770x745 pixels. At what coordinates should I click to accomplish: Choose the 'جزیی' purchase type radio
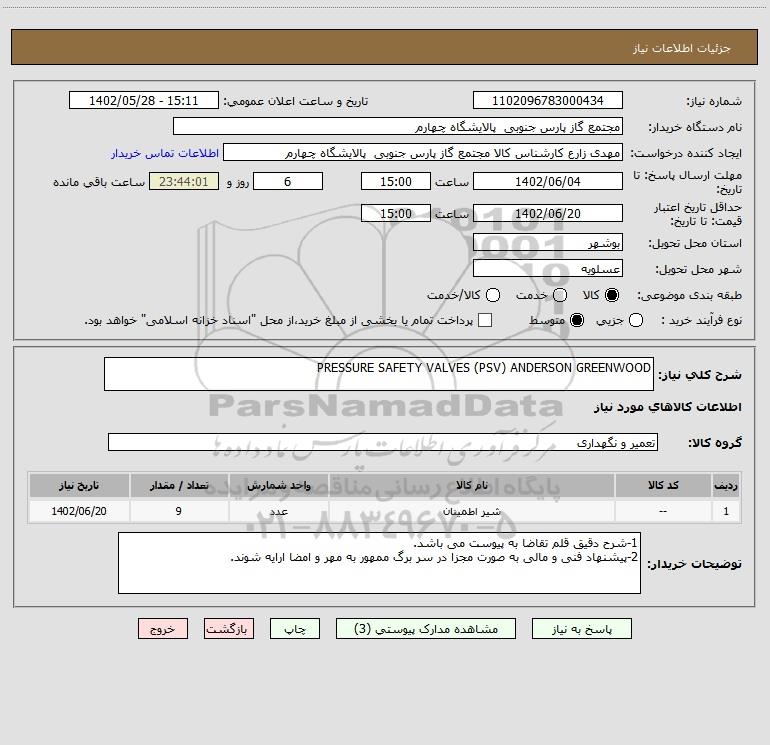point(637,320)
